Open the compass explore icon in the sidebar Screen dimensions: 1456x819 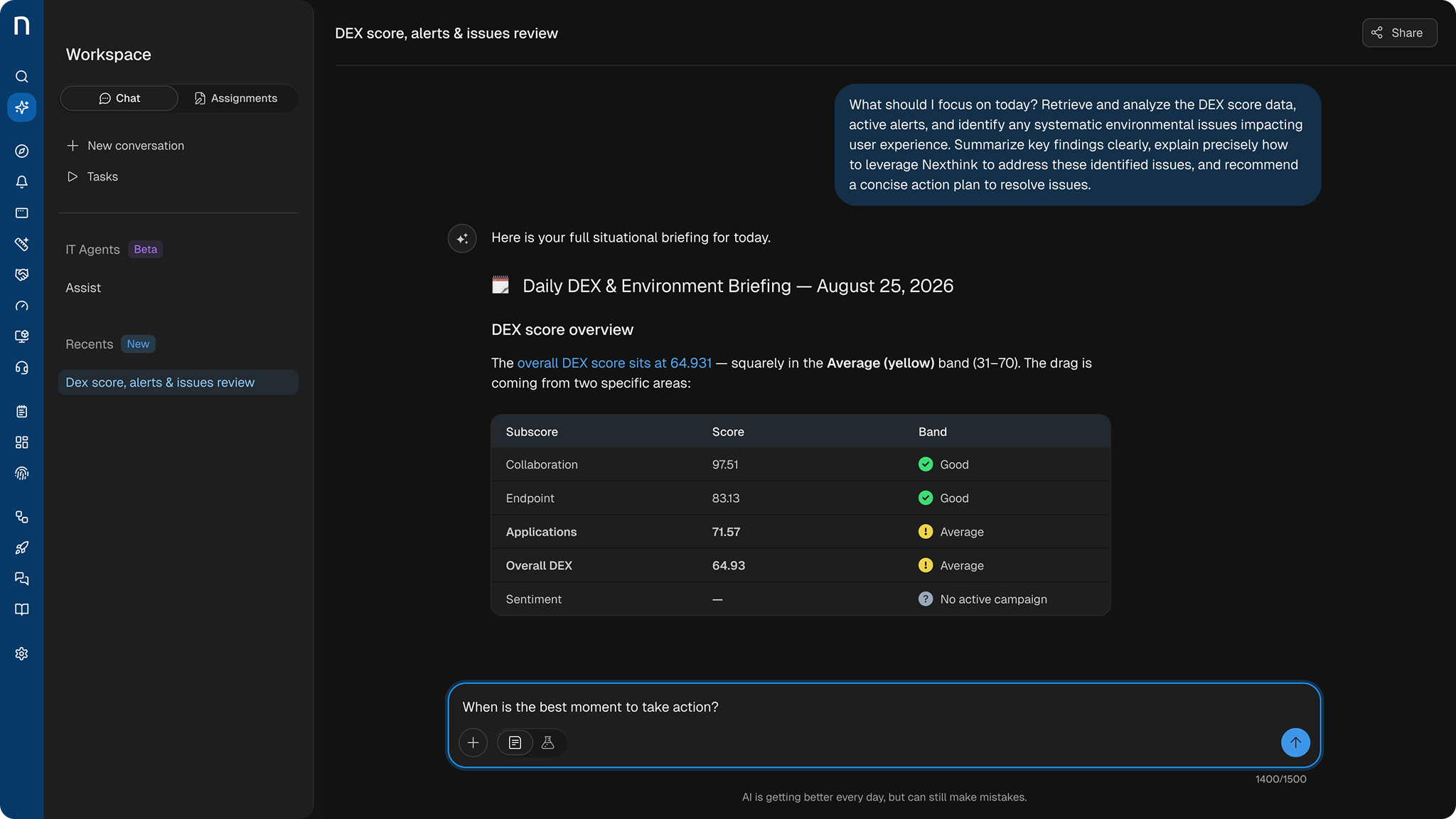point(21,151)
